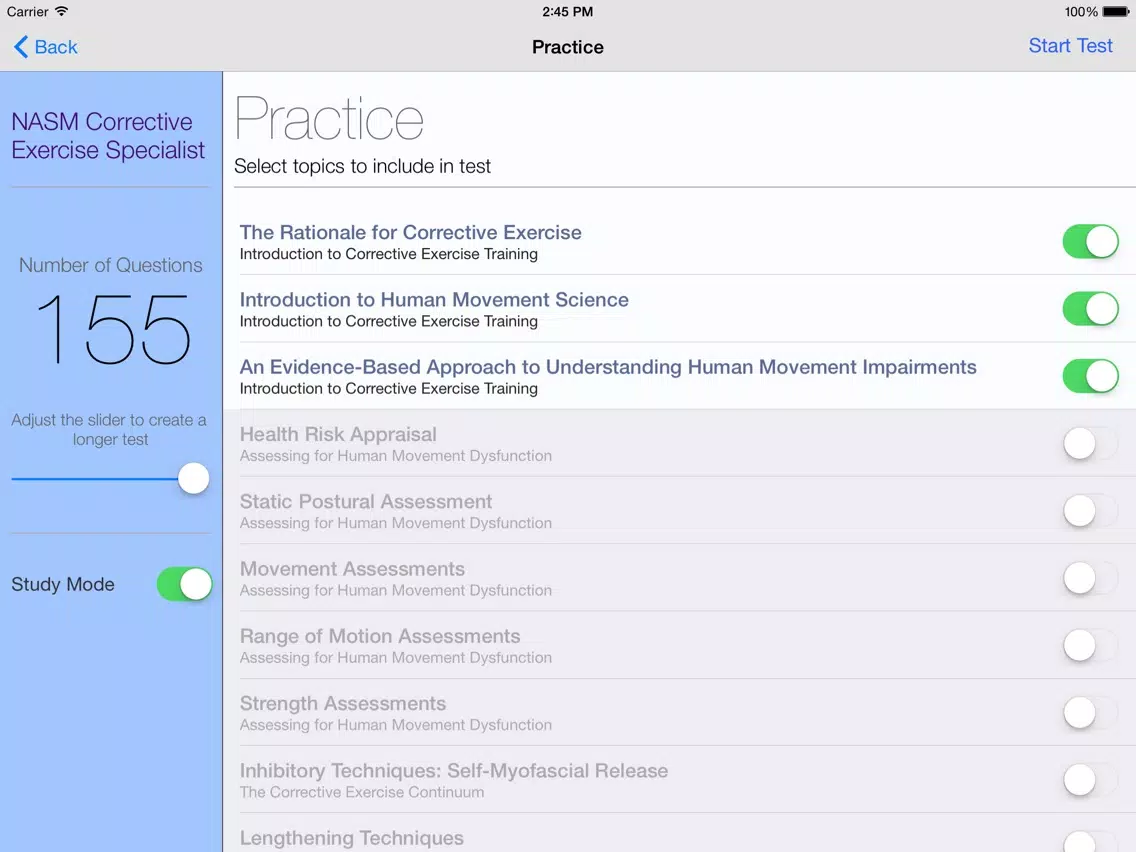Toggle the Study Mode switch off
1136x852 pixels.
185,584
